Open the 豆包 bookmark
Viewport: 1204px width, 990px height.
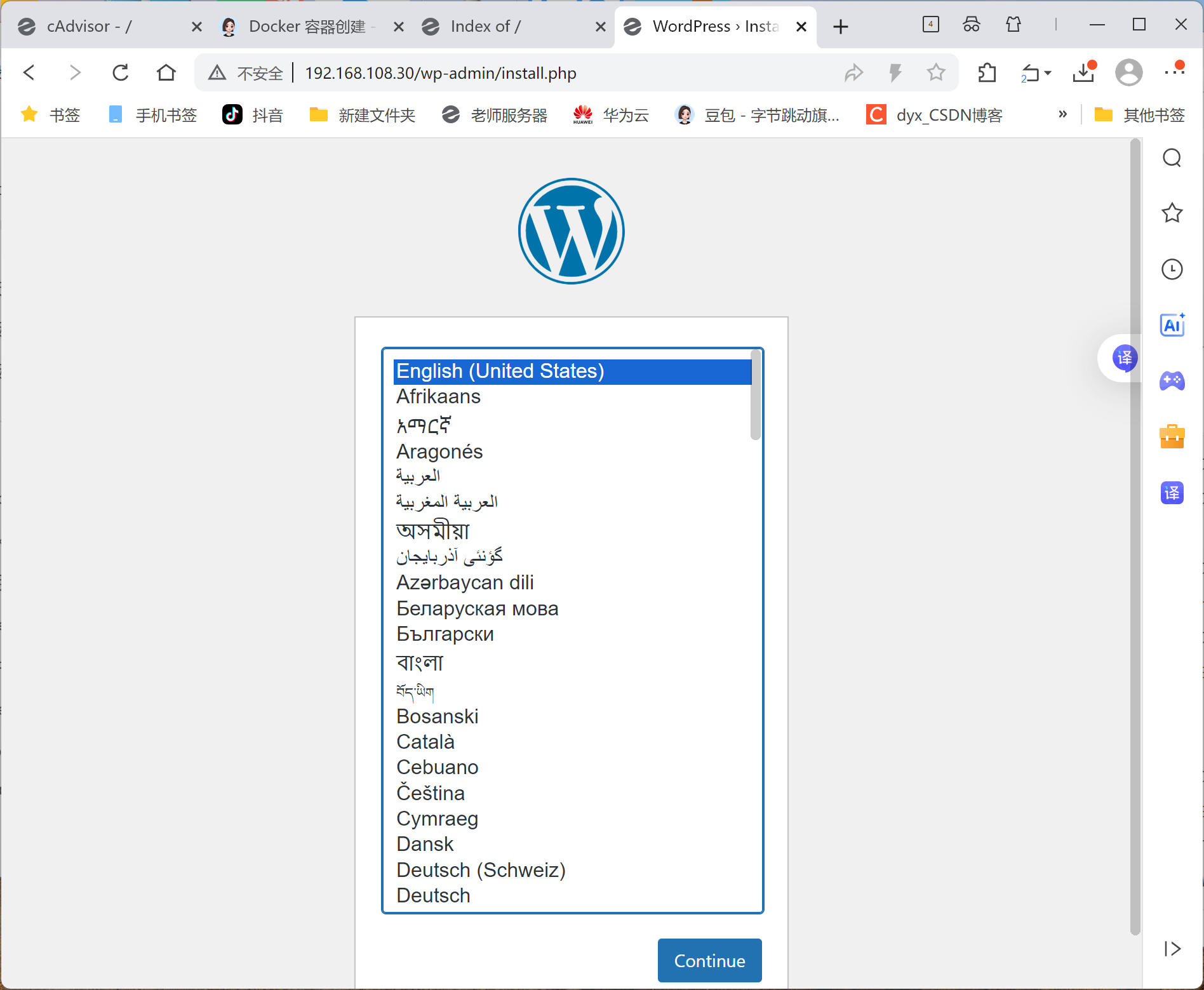[757, 115]
